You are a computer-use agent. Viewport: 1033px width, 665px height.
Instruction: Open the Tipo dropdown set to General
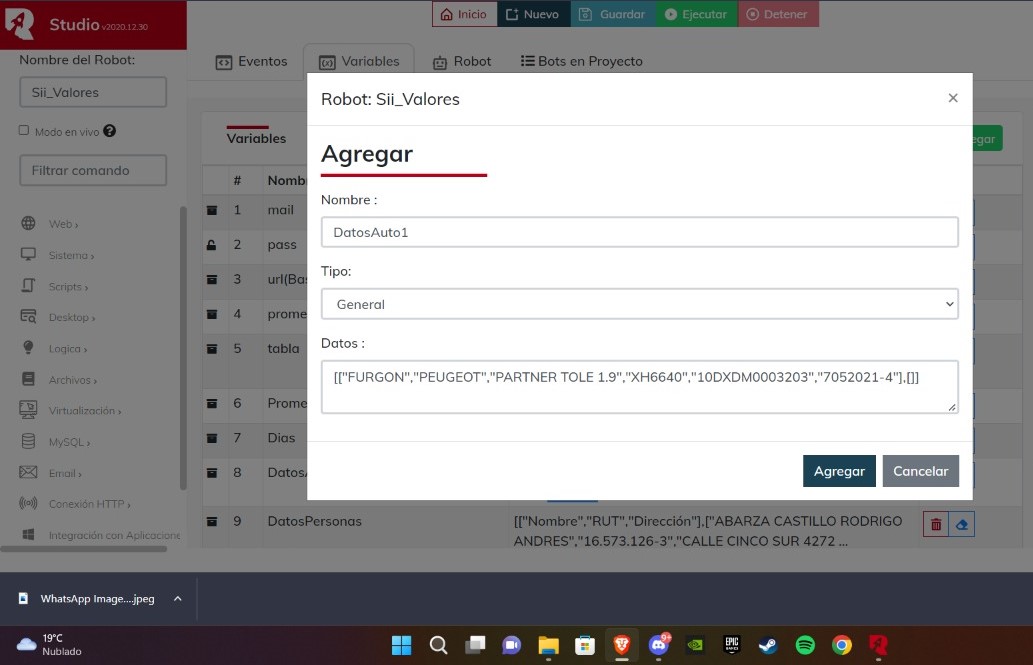tap(639, 304)
